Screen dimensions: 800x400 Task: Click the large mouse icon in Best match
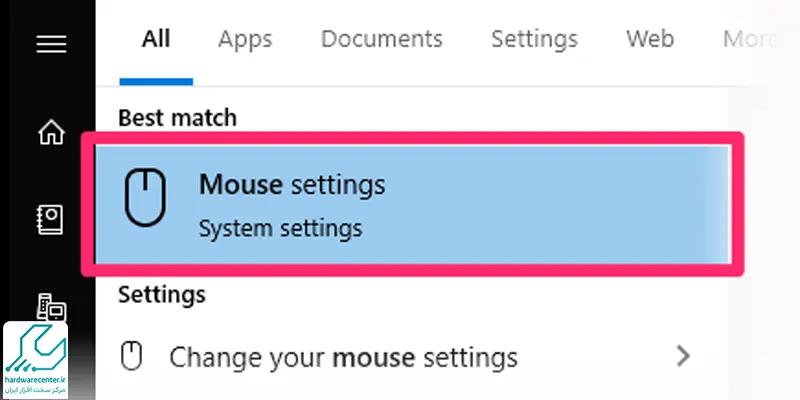145,198
